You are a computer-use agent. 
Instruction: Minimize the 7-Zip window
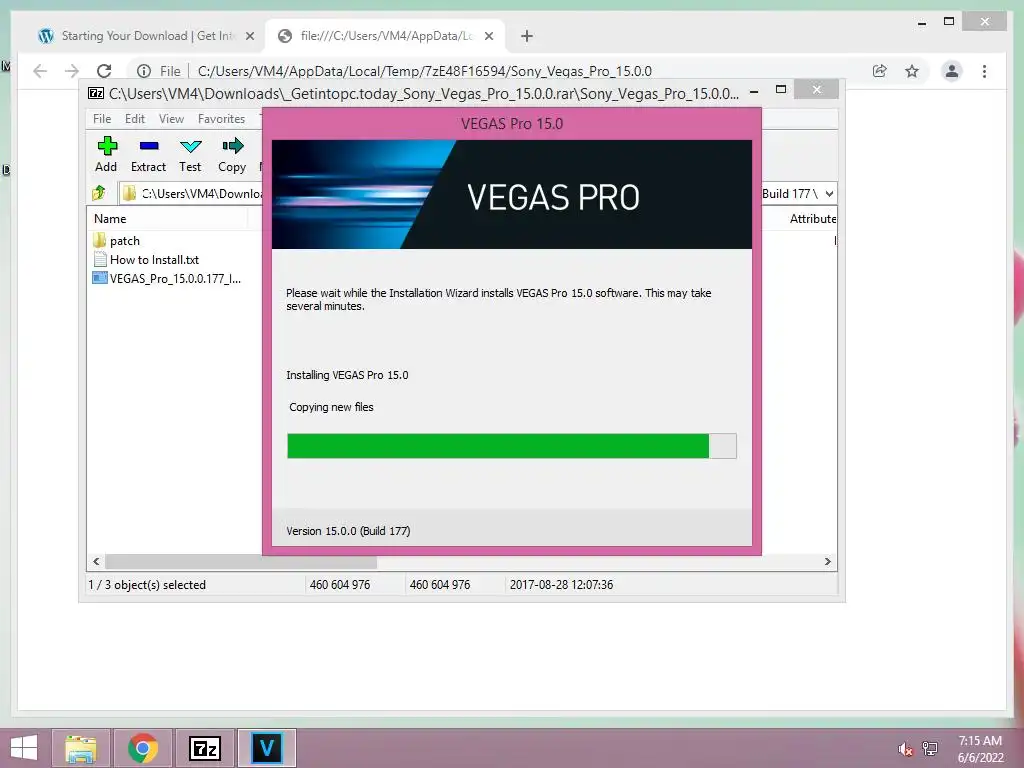point(754,90)
